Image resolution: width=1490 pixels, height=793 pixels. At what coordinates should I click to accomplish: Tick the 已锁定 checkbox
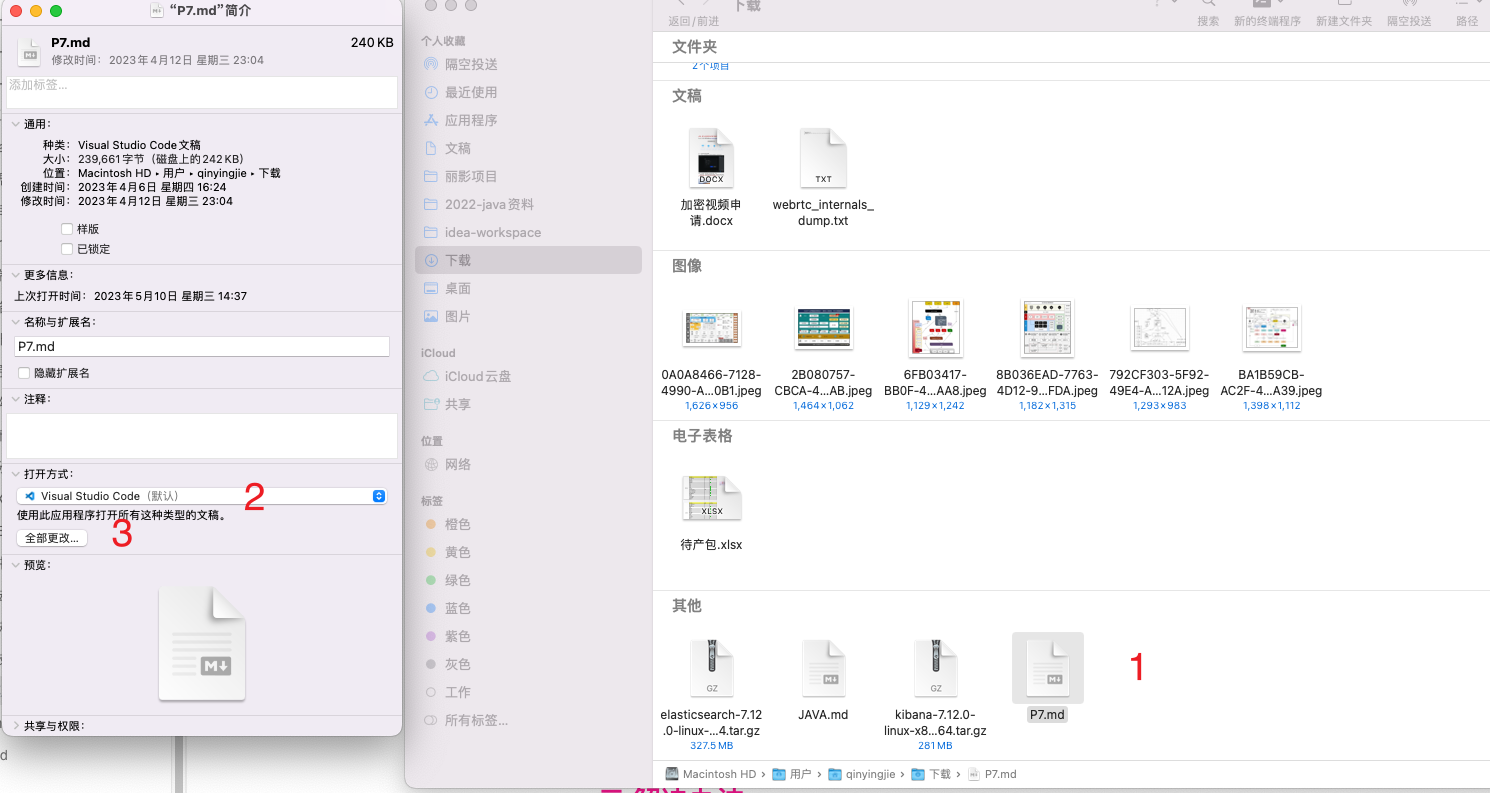pyautogui.click(x=67, y=249)
